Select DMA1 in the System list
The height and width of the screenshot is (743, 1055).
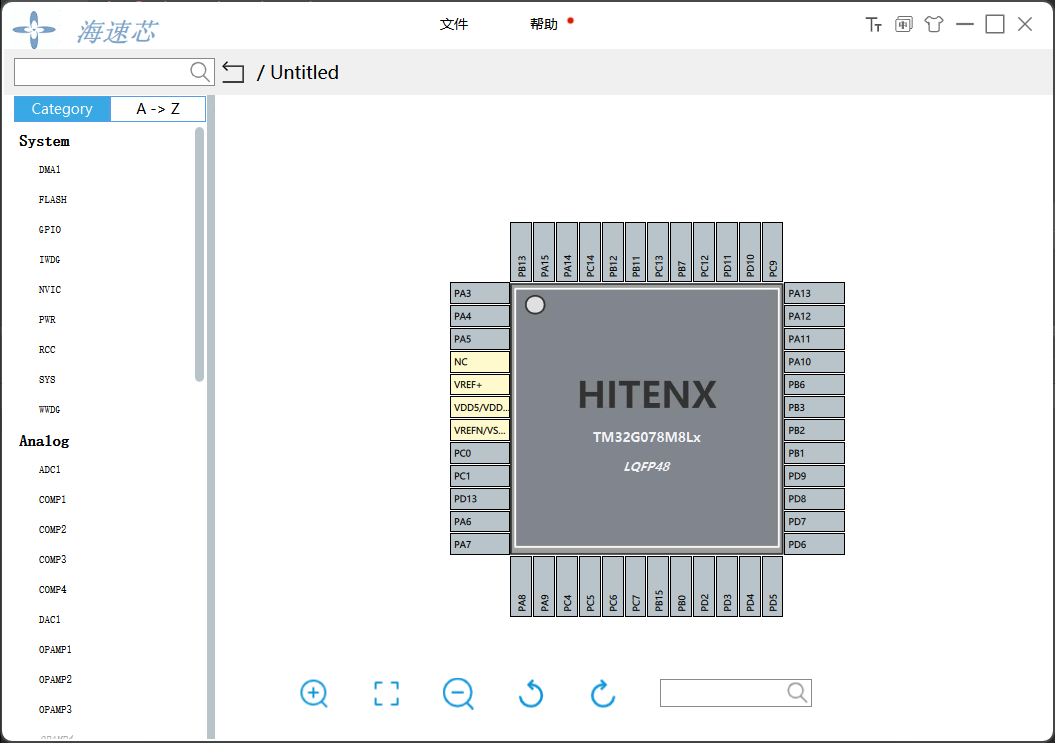point(50,170)
